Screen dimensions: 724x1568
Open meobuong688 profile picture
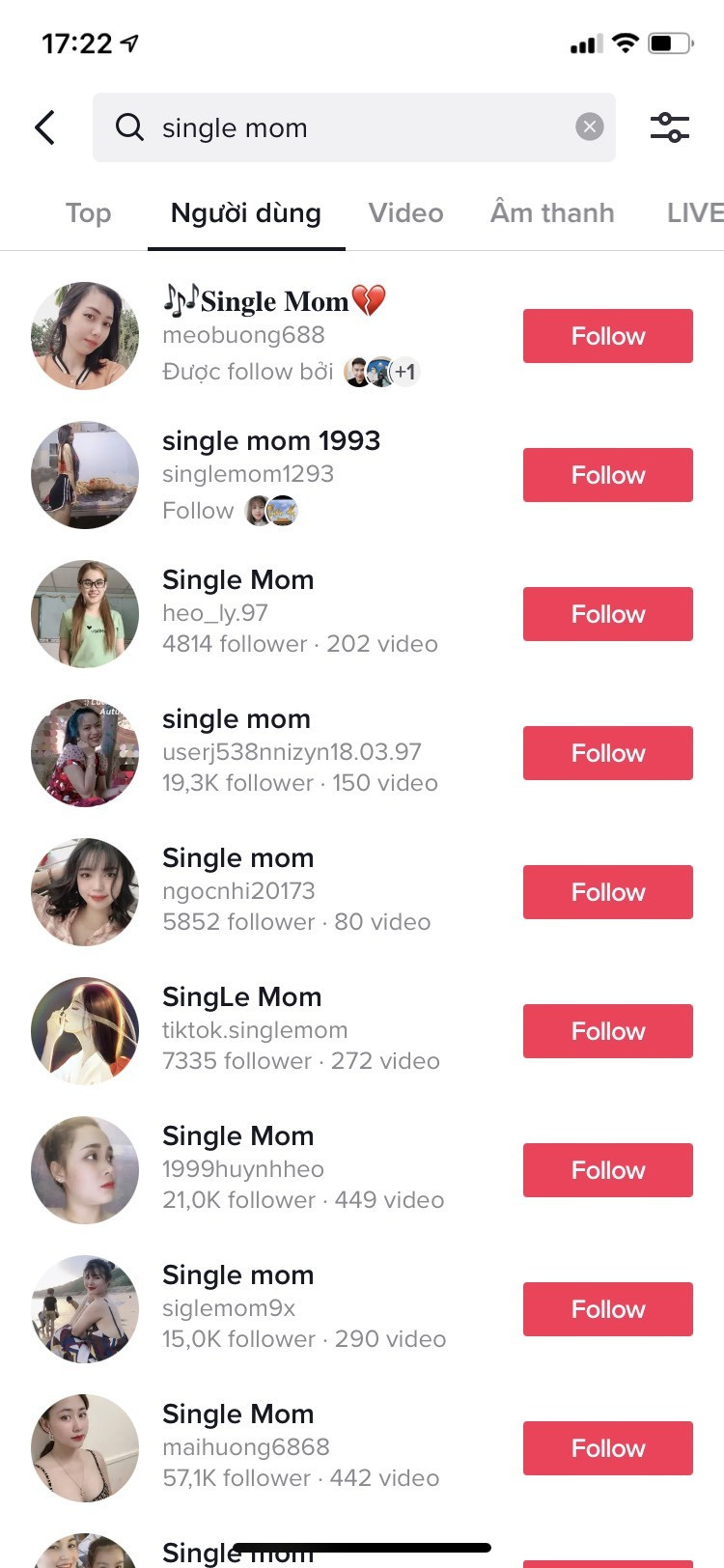[85, 336]
